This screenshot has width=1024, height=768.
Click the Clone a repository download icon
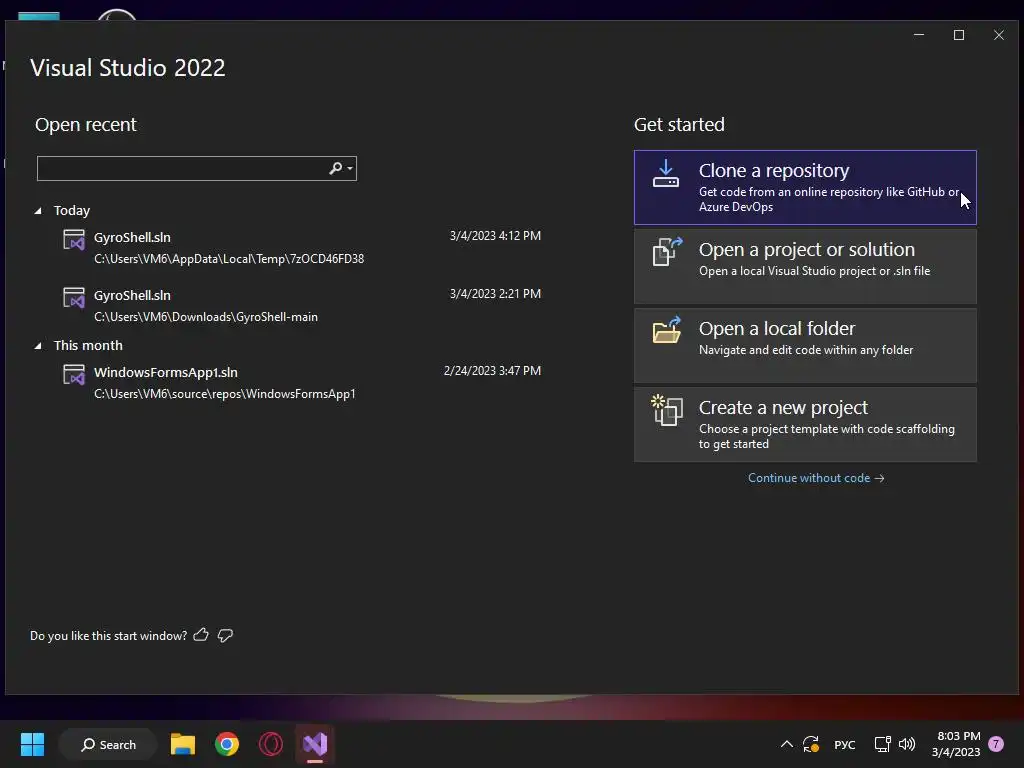point(665,174)
